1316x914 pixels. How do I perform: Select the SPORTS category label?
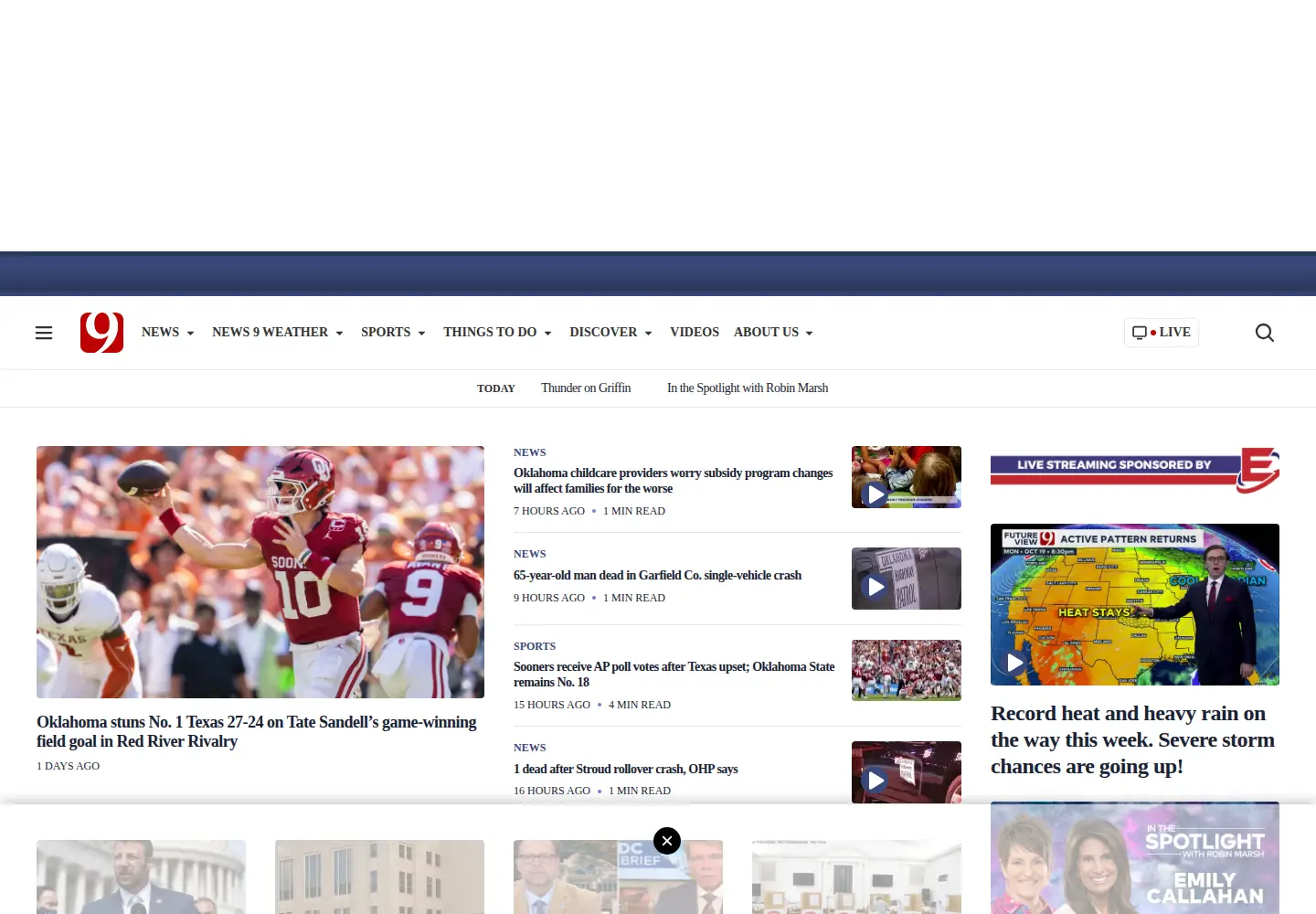pos(535,646)
